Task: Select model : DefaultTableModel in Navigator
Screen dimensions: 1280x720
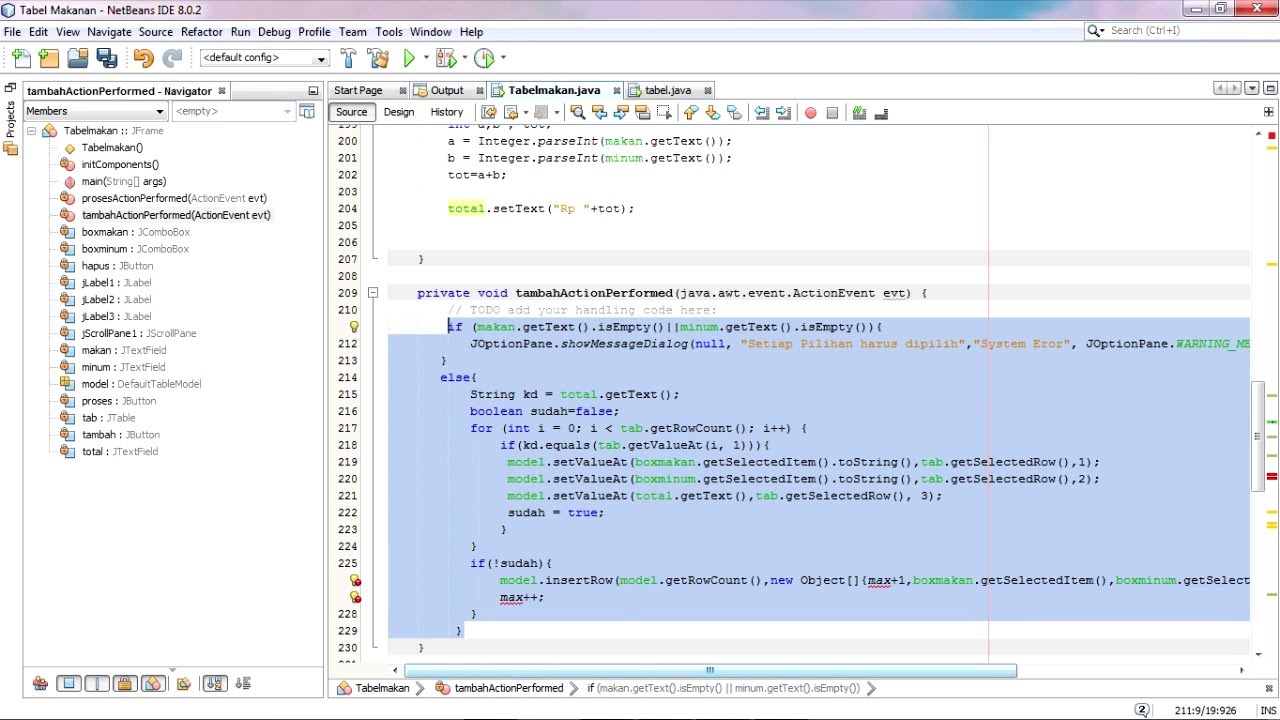Action: pyautogui.click(x=141, y=384)
